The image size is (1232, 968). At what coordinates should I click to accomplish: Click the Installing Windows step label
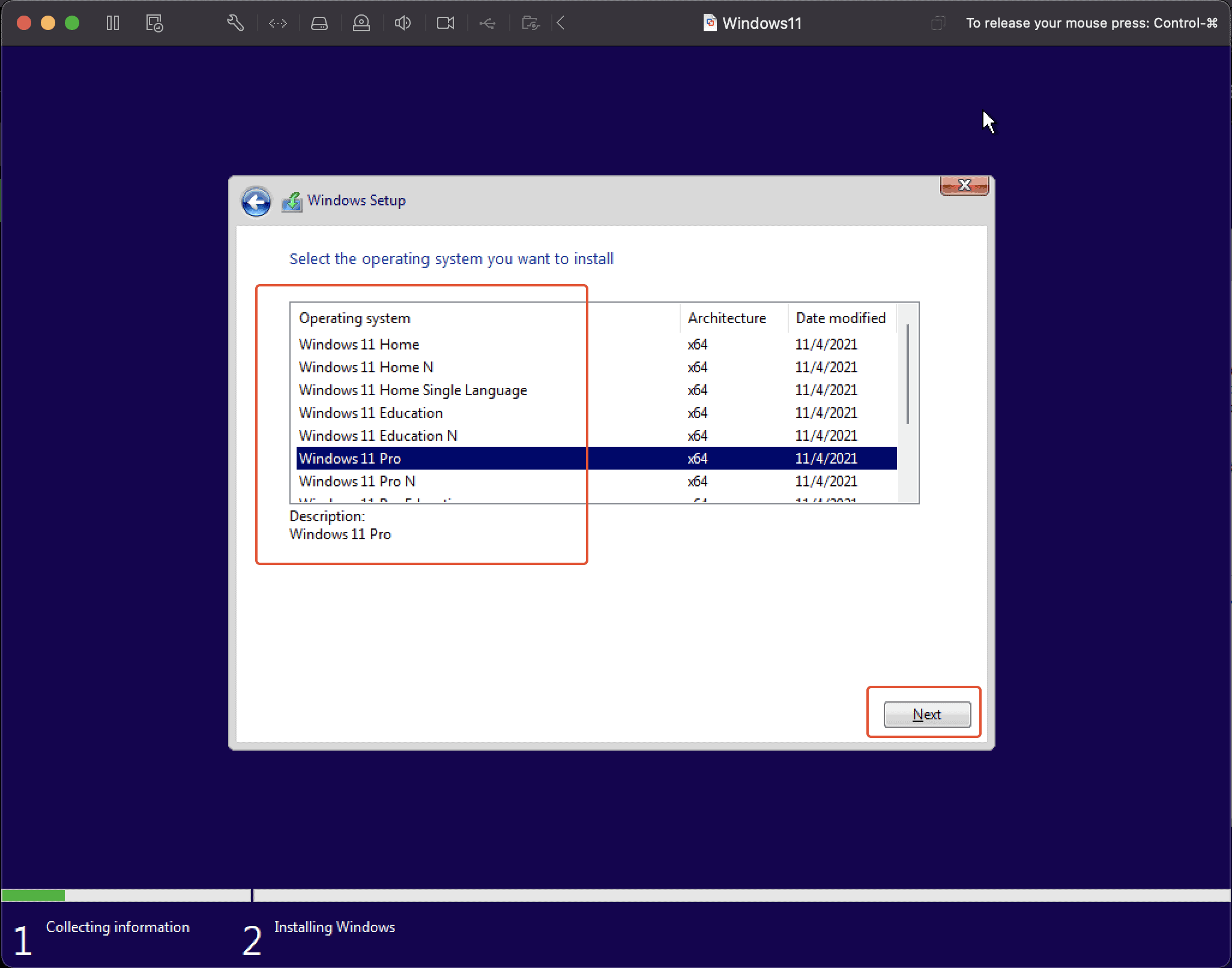(x=335, y=927)
